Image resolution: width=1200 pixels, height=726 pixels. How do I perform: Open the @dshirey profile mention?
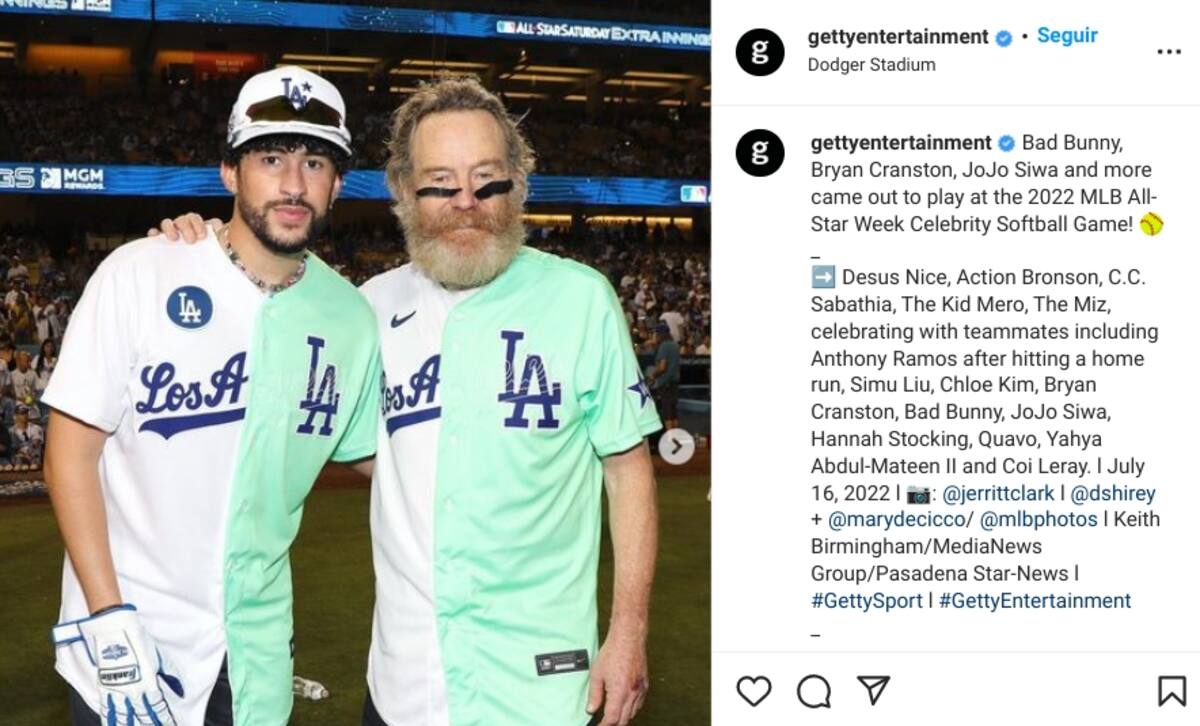[1113, 493]
